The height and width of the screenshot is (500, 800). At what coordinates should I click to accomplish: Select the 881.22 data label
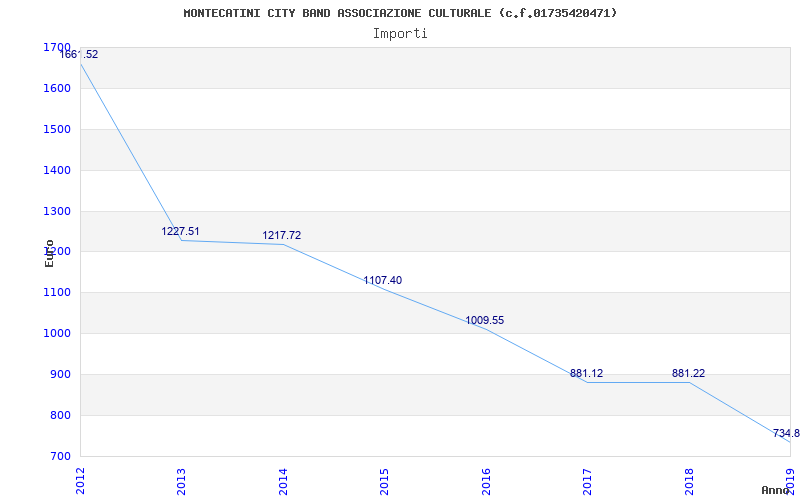pyautogui.click(x=688, y=373)
